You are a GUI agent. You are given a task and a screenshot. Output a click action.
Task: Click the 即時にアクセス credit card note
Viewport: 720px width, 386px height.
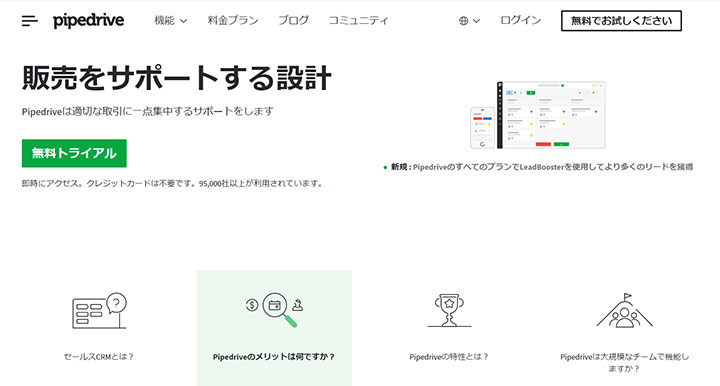click(x=173, y=184)
